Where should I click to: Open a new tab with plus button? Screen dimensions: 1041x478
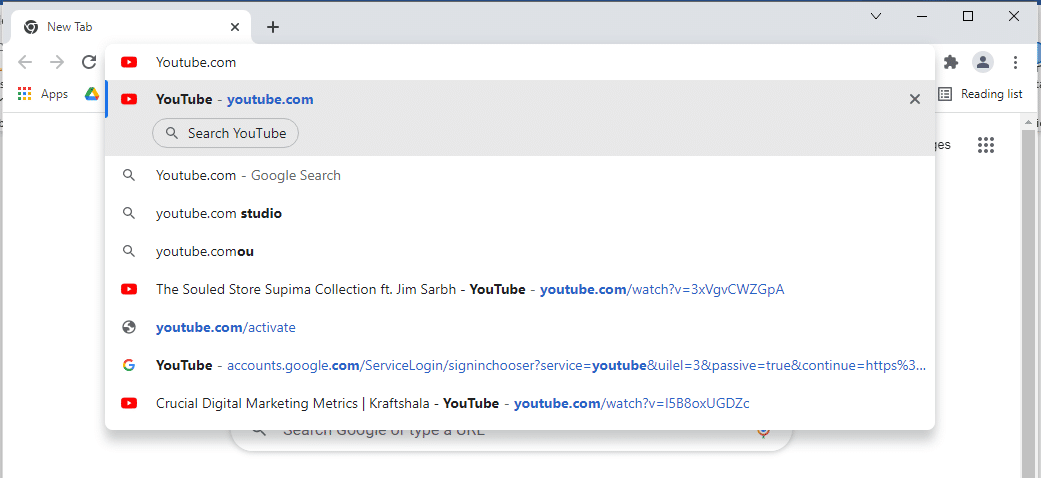pyautogui.click(x=273, y=27)
